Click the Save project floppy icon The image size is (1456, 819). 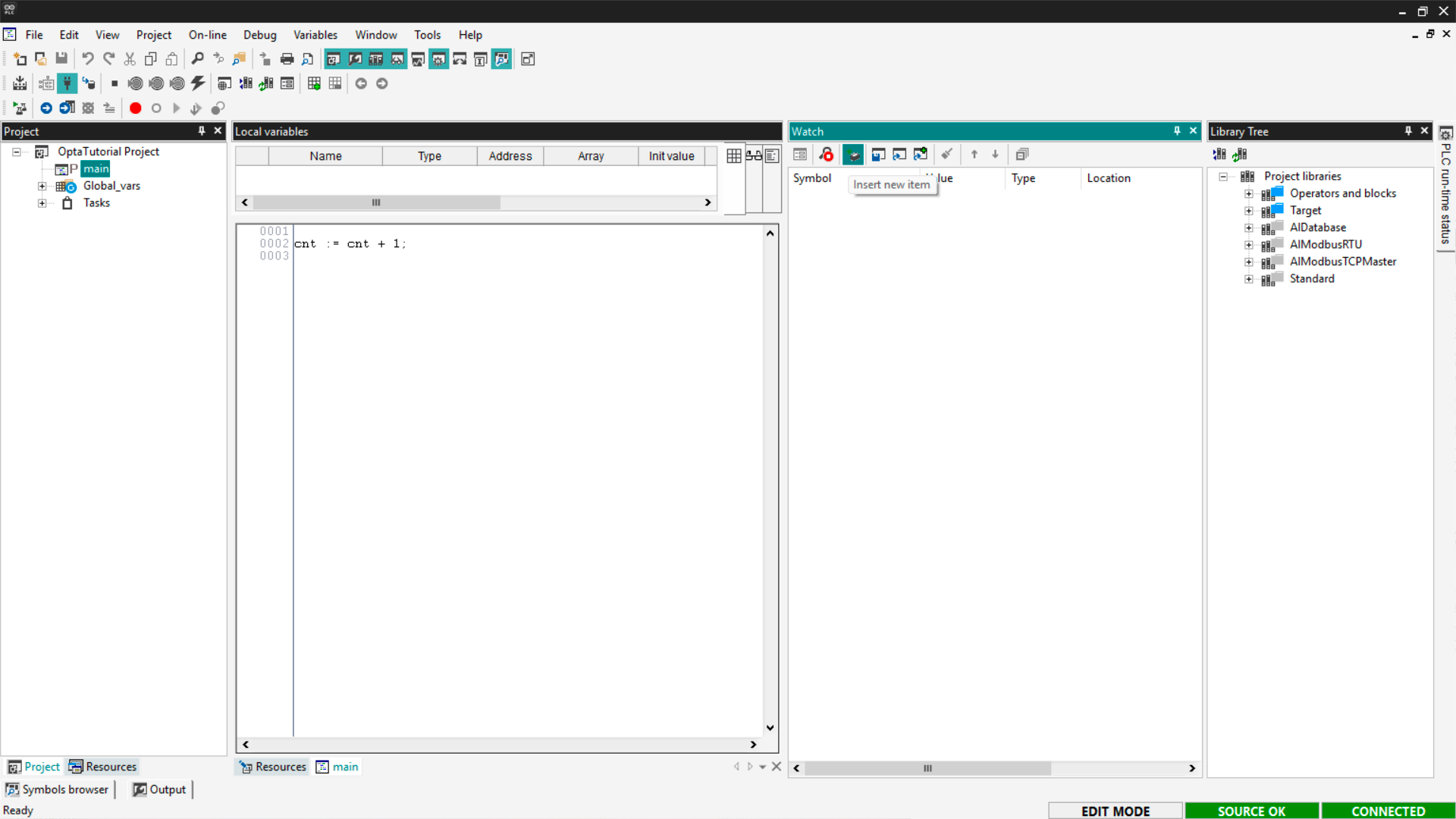[61, 59]
